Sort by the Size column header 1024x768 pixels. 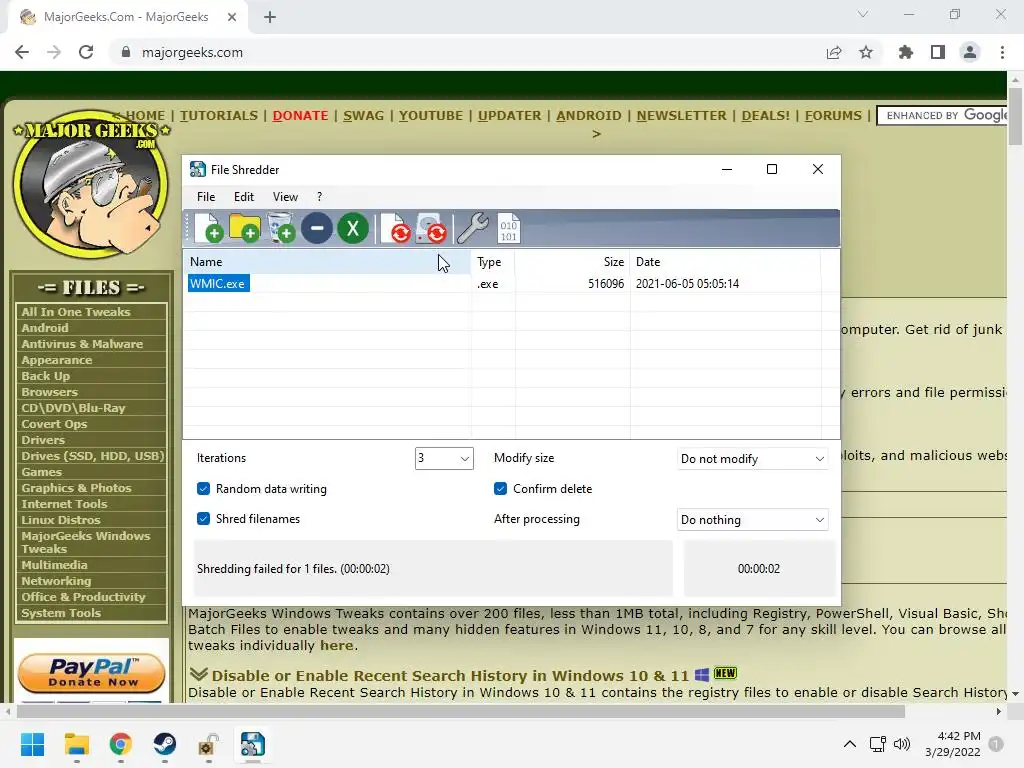572,262
